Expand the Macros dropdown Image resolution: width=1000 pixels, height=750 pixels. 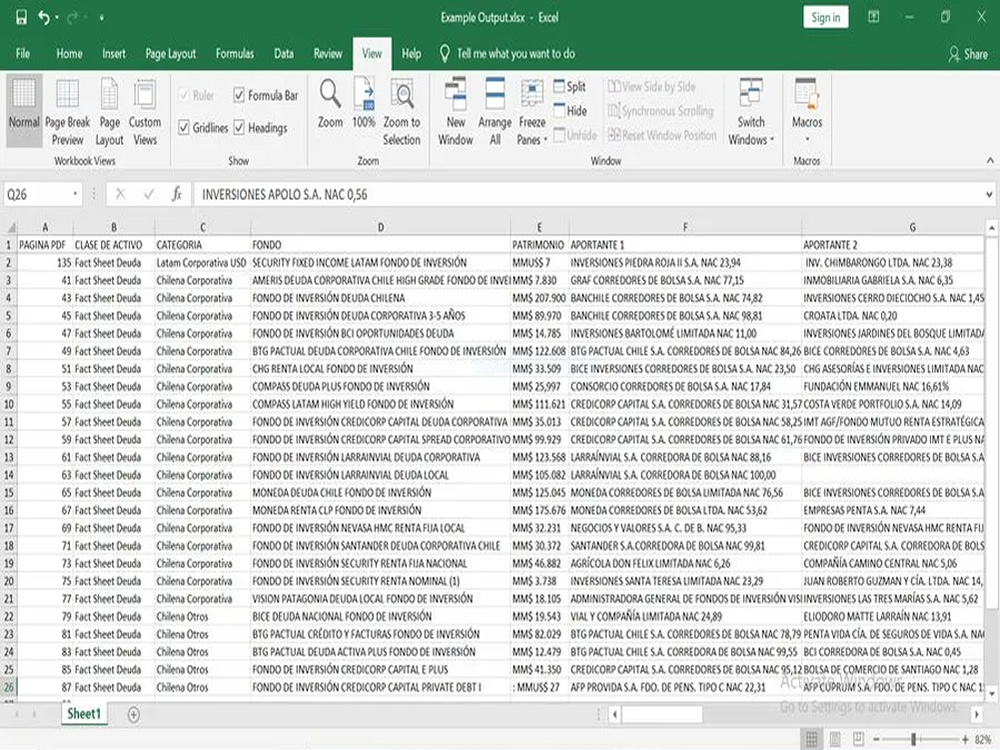[x=807, y=139]
